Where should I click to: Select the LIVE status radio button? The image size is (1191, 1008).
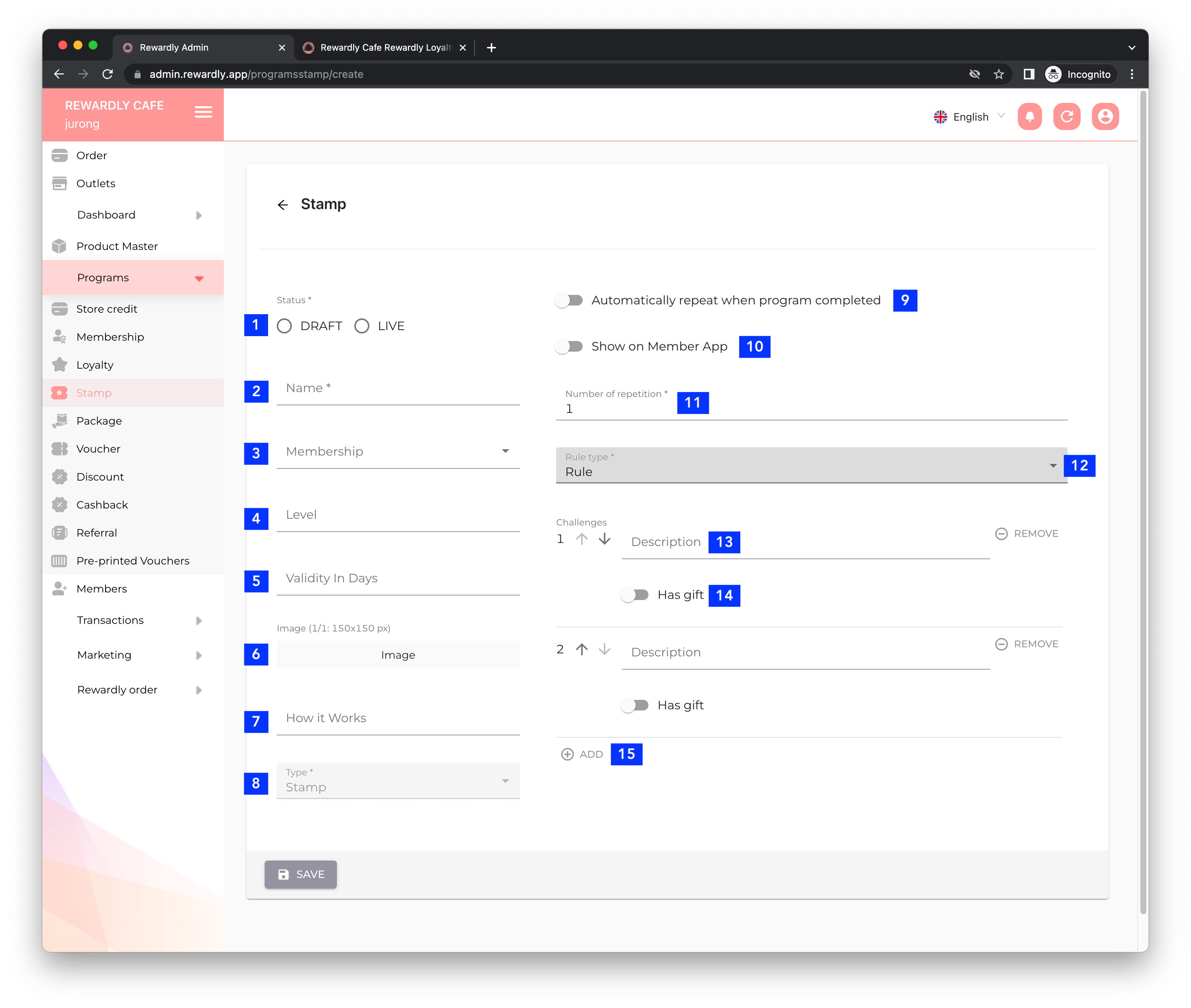tap(362, 326)
